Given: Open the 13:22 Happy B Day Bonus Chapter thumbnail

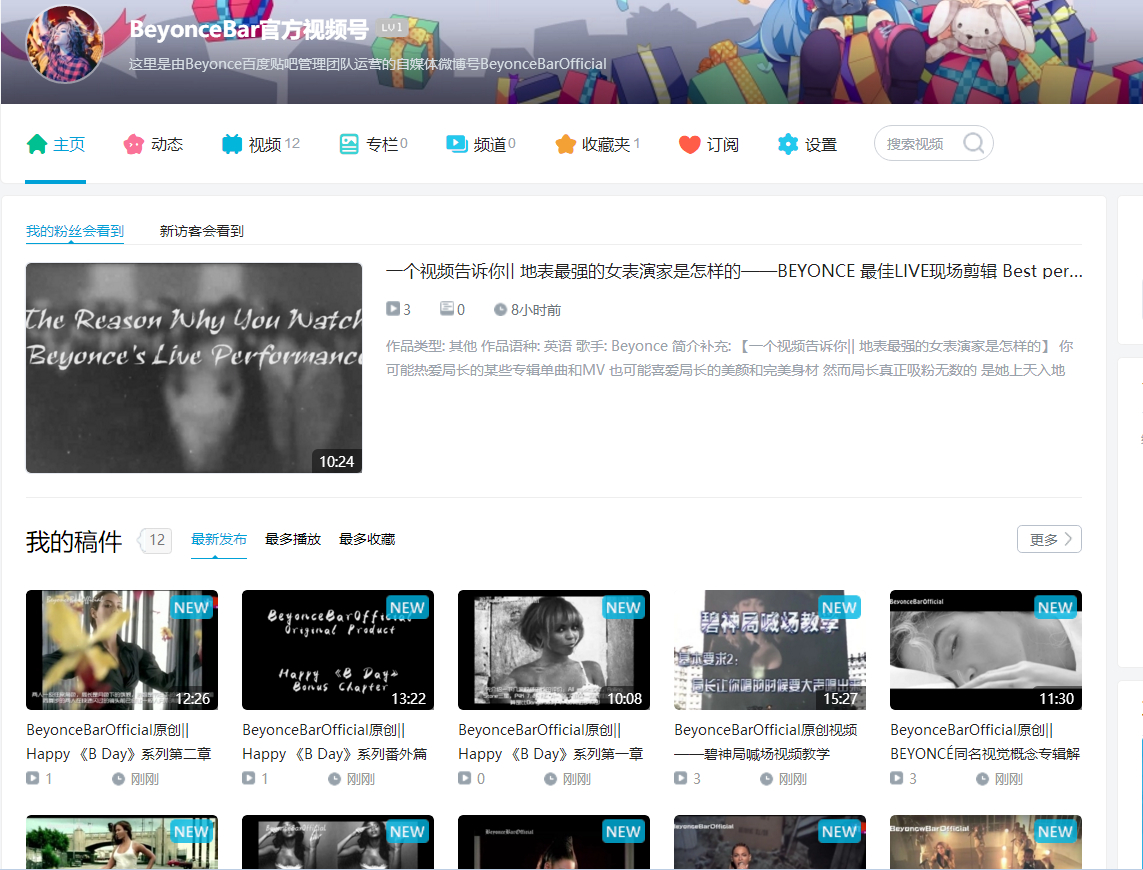Looking at the screenshot, I should pyautogui.click(x=338, y=650).
